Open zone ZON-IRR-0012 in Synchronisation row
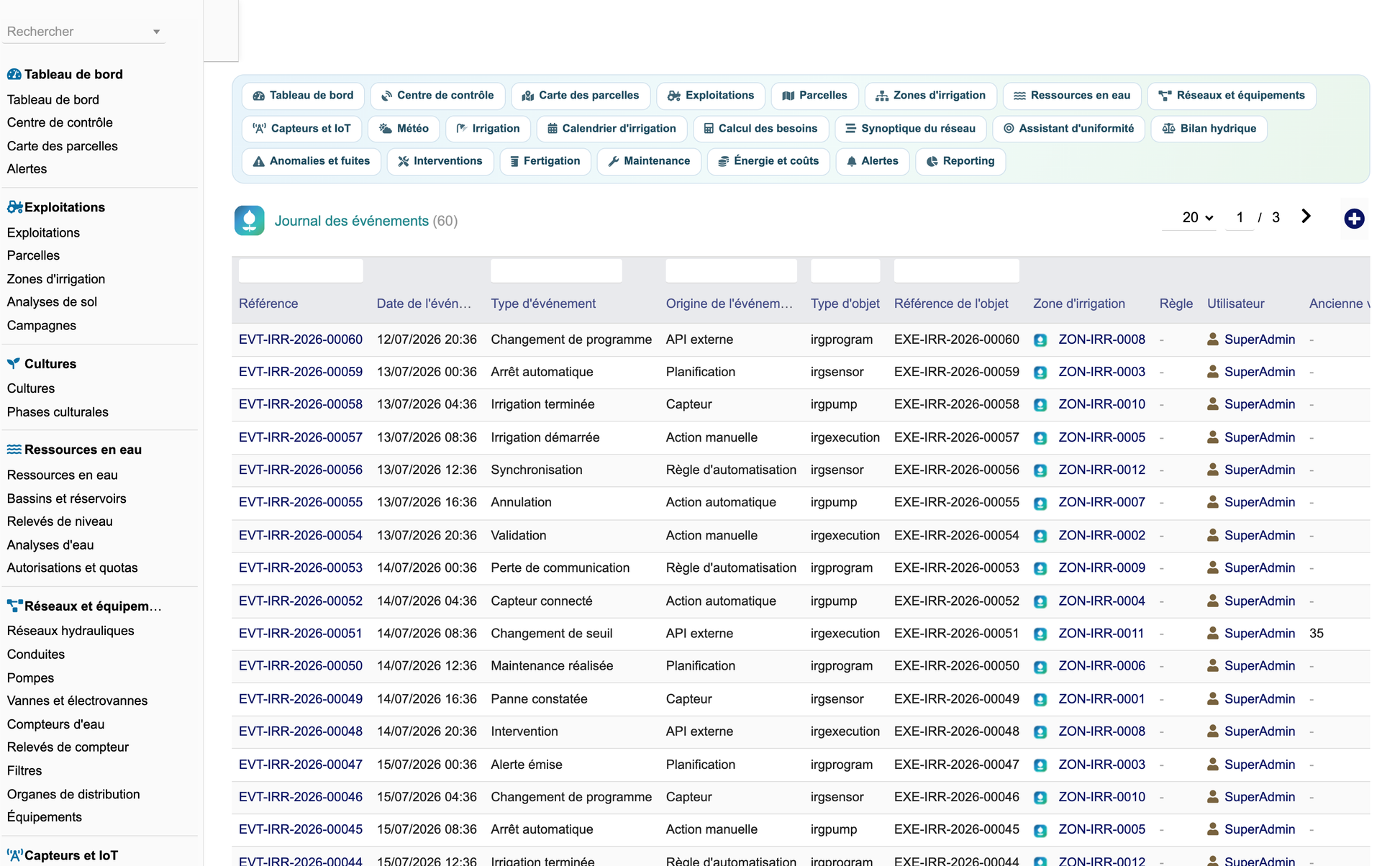 (x=1101, y=470)
